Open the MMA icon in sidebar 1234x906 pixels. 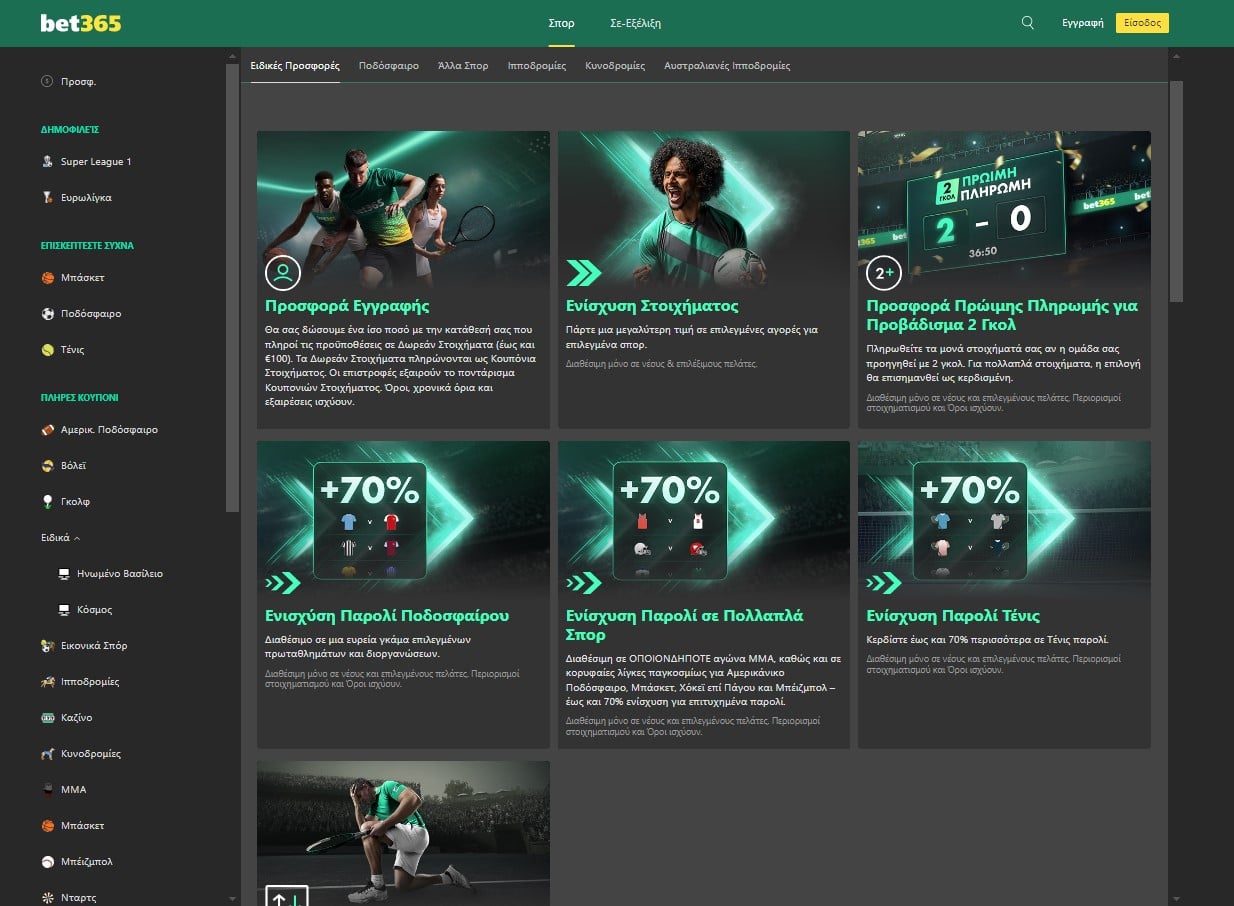tap(47, 790)
